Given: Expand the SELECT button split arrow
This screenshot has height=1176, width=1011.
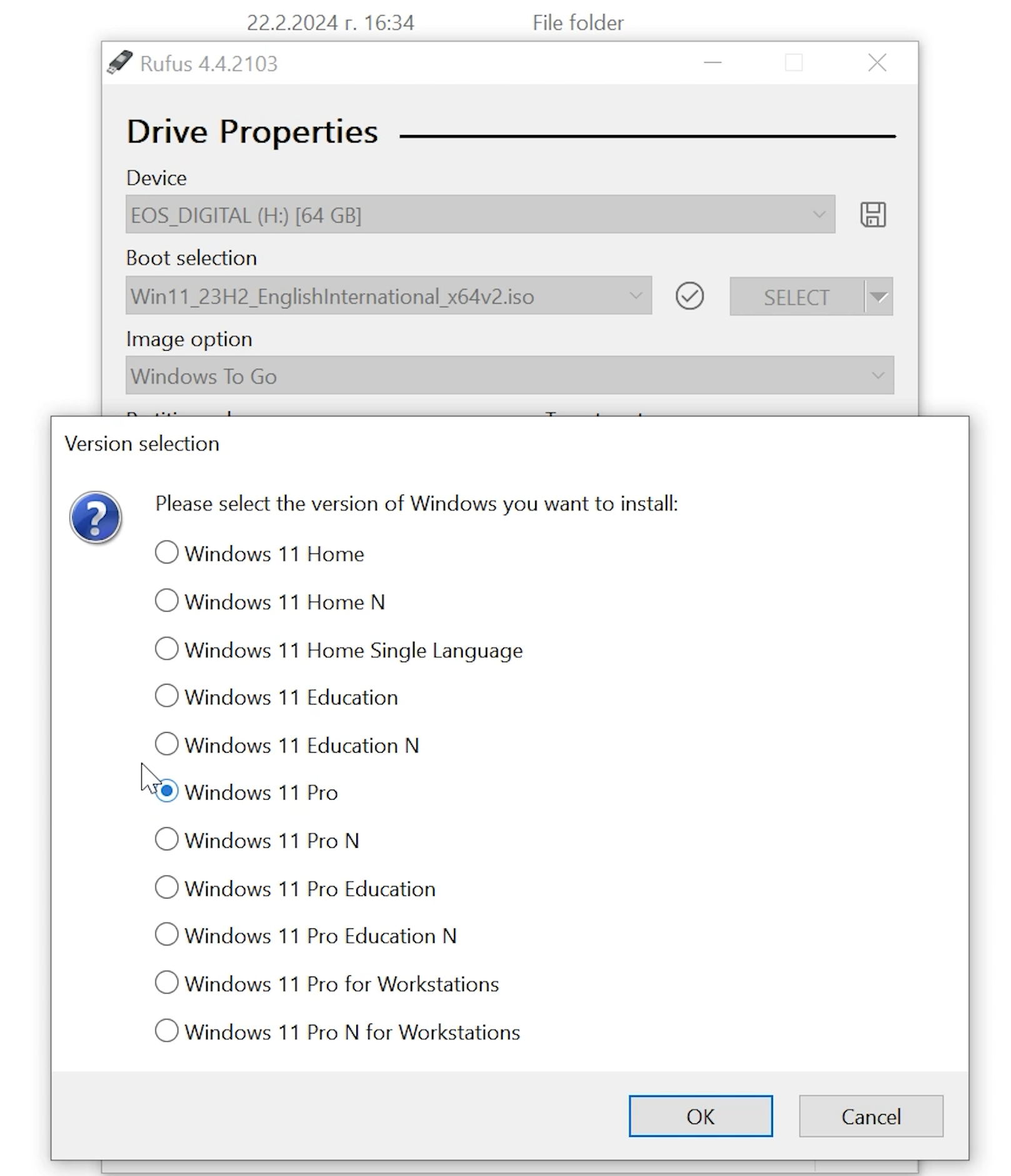Looking at the screenshot, I should 879,296.
